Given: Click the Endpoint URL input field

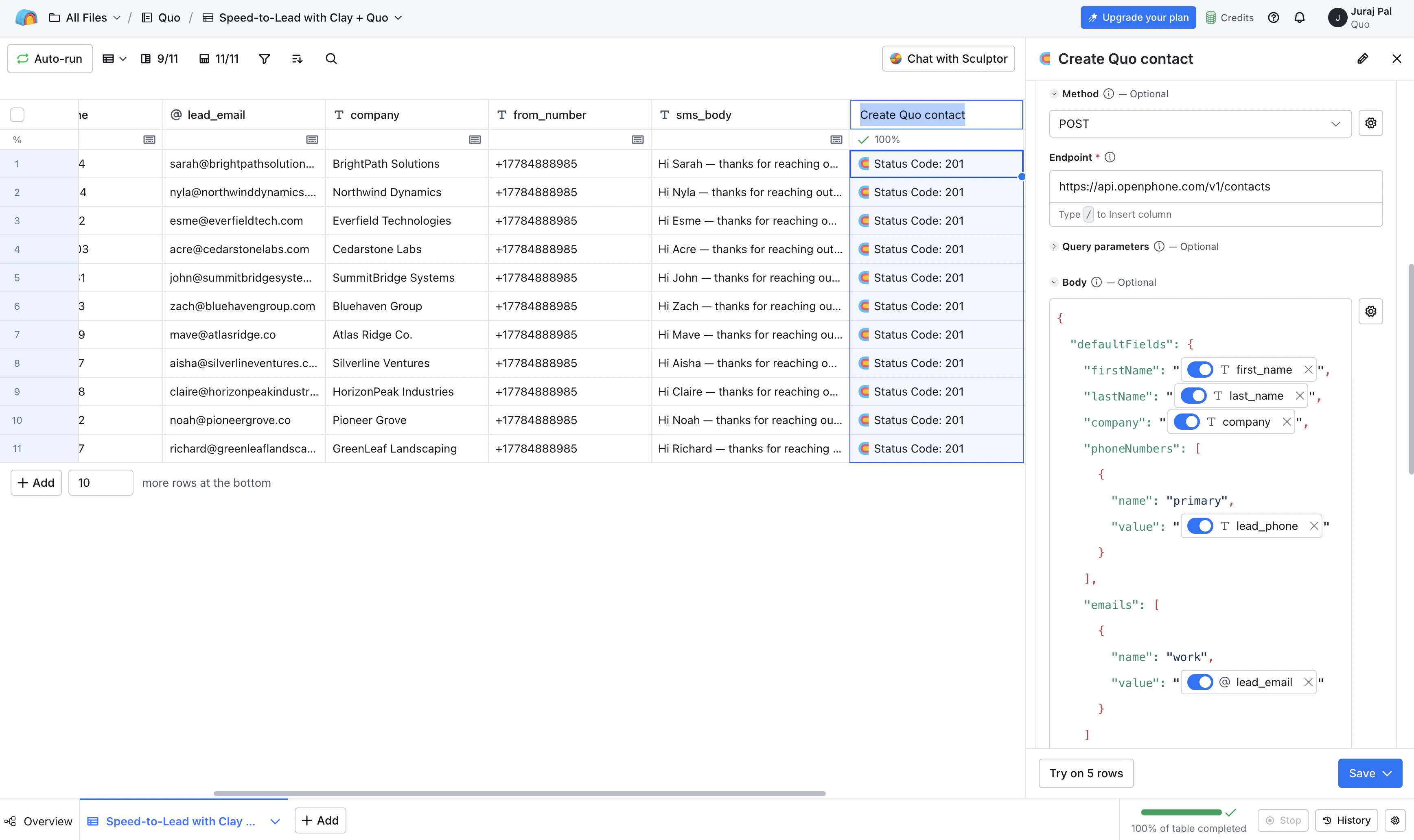Looking at the screenshot, I should pos(1215,187).
